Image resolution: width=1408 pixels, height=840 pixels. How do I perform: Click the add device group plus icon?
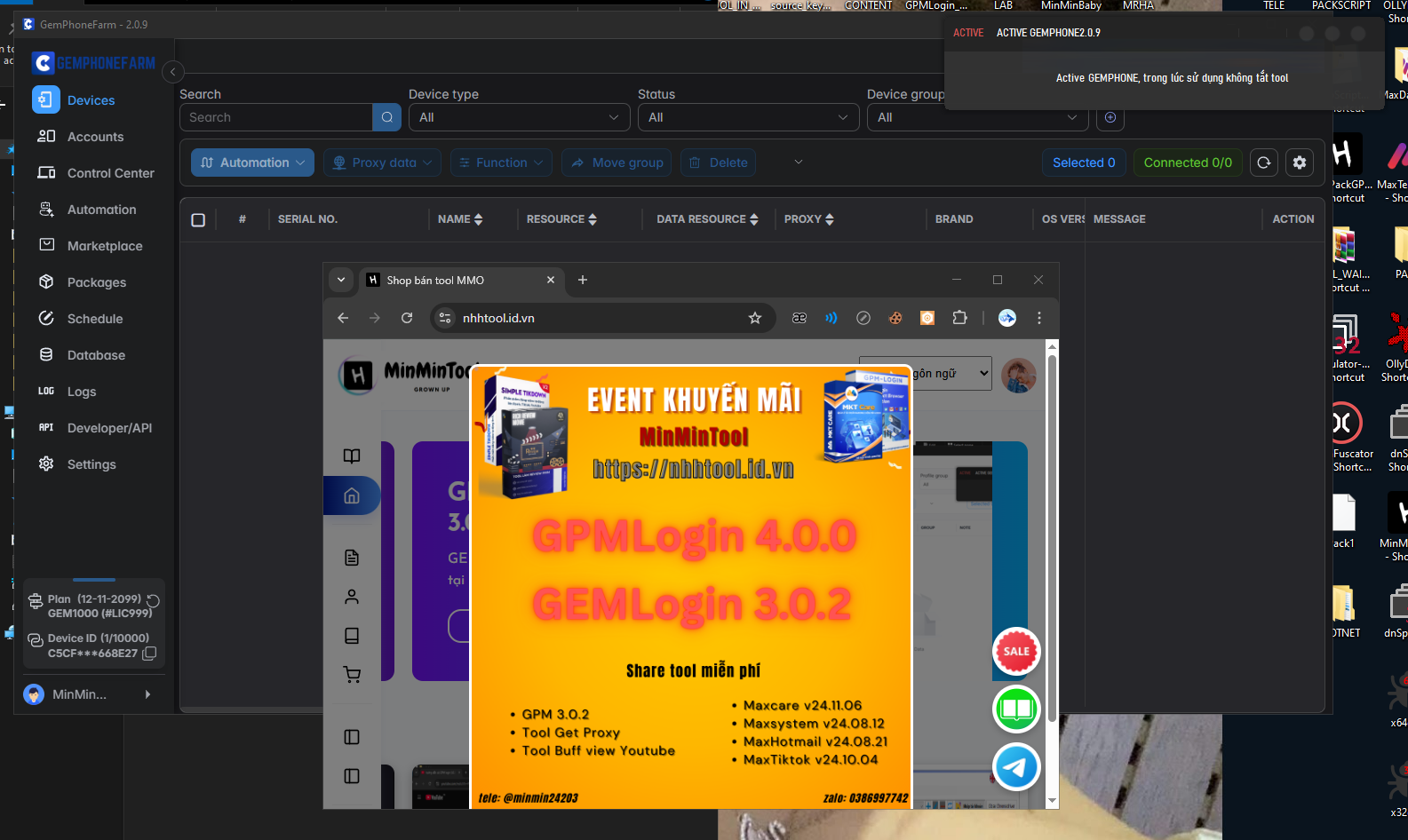click(x=1110, y=117)
